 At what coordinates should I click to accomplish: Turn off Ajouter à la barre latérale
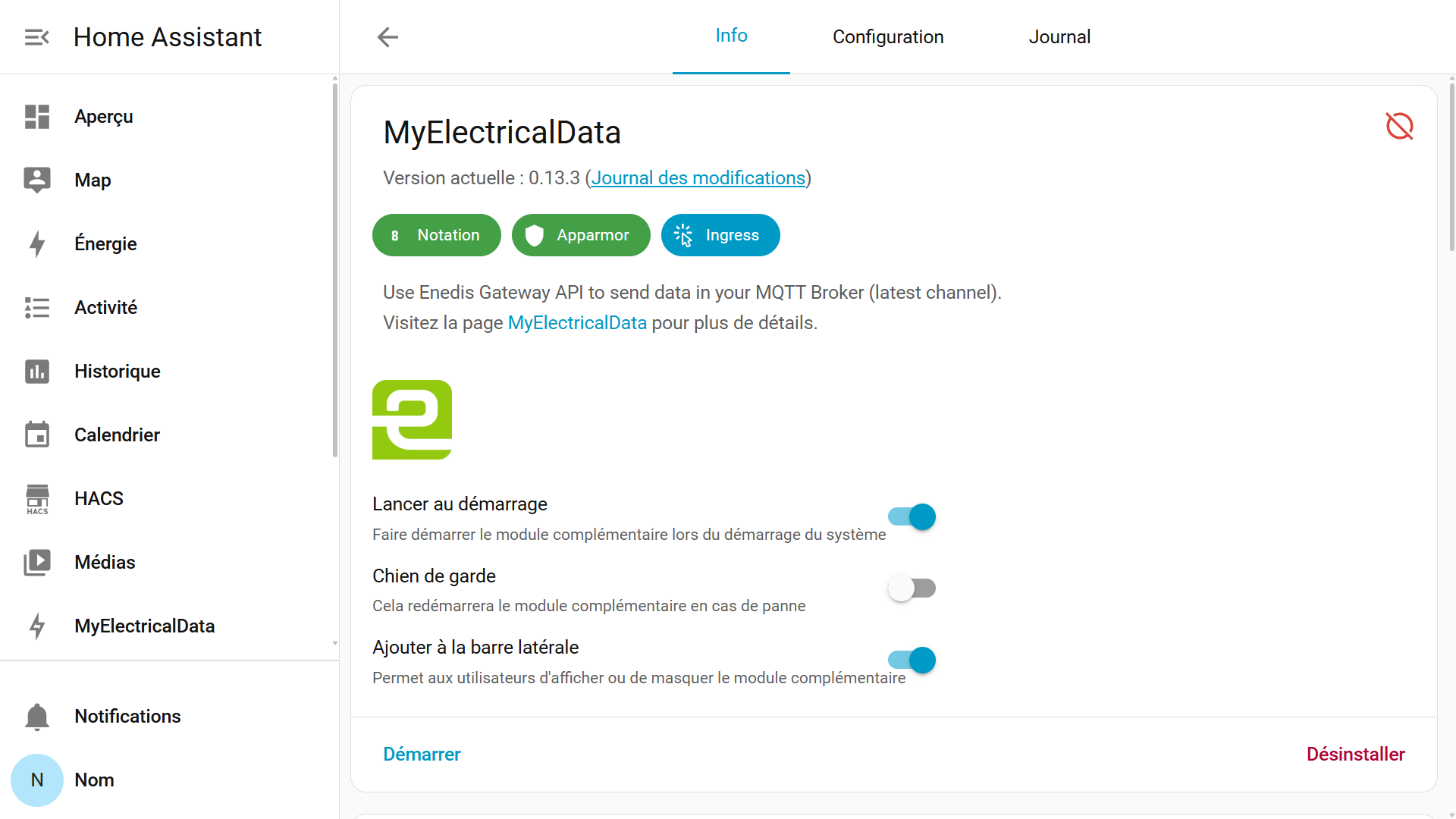pyautogui.click(x=912, y=661)
